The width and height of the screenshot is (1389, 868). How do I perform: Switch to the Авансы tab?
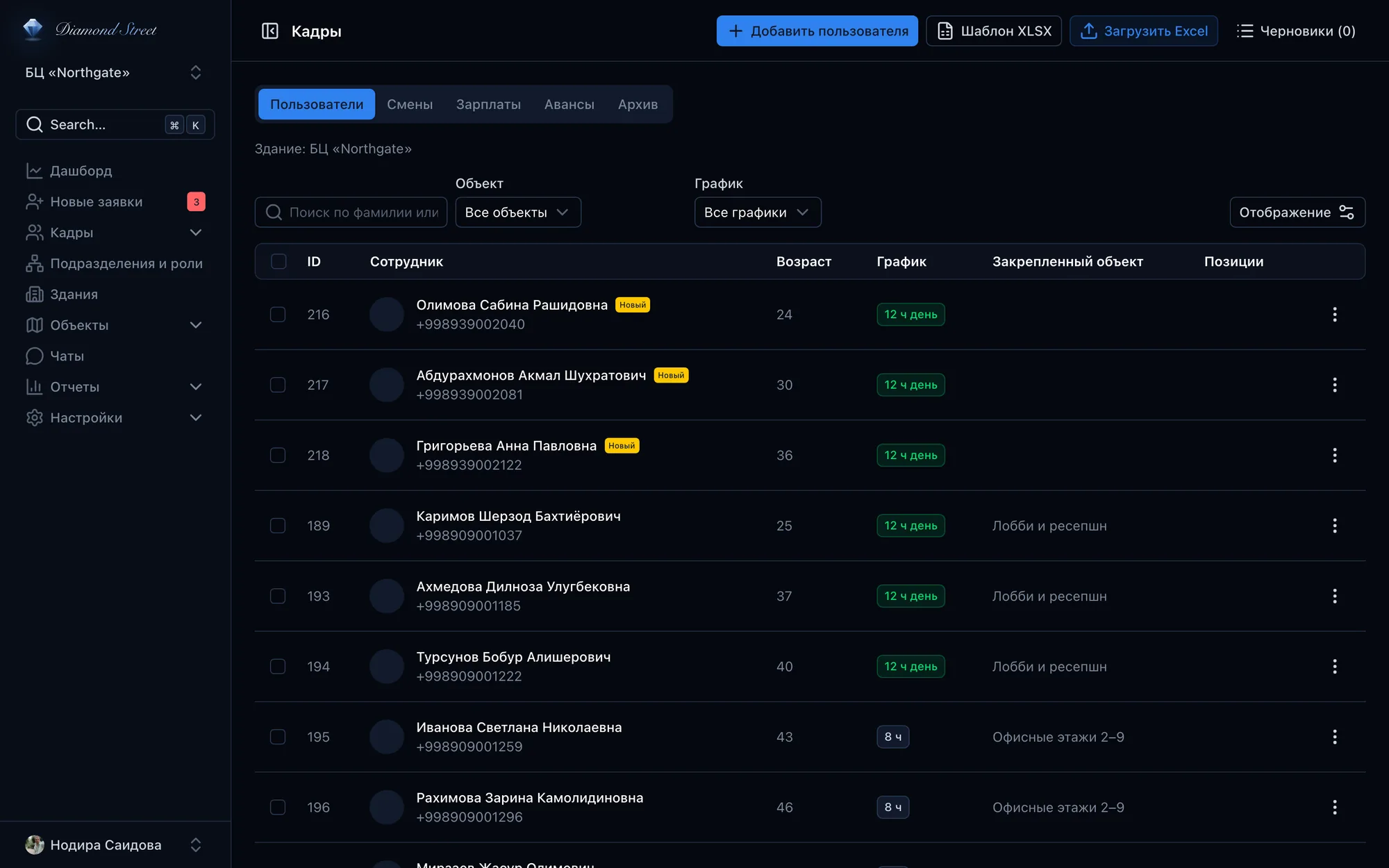(x=569, y=104)
